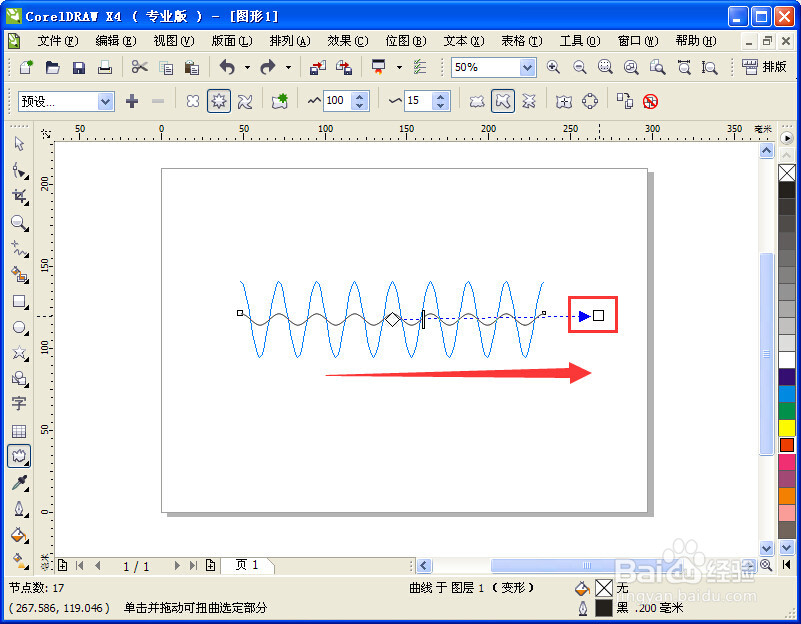Toggle Smooth distortion option
Image resolution: width=801 pixels, height=624 pixels.
503,101
